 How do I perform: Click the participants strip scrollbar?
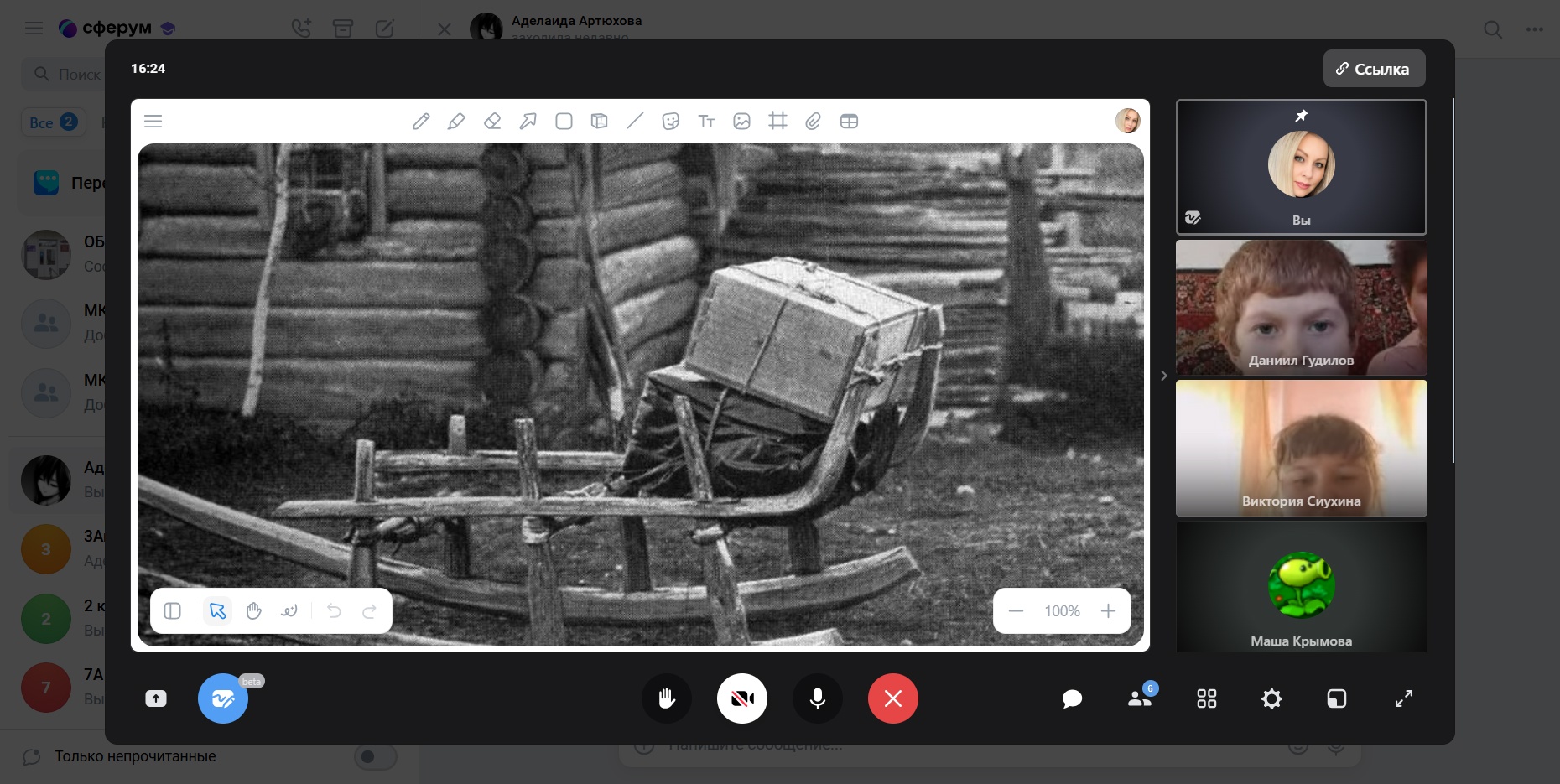pos(1453,280)
